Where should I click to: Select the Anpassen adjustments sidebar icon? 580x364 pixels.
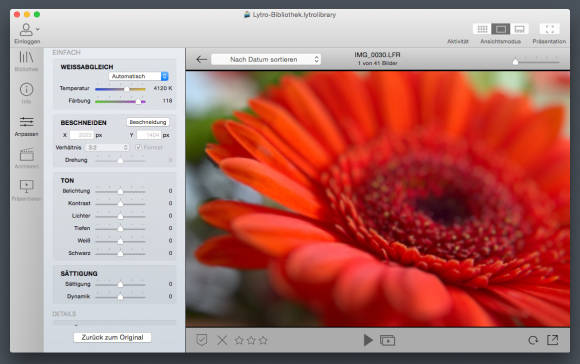(x=26, y=121)
